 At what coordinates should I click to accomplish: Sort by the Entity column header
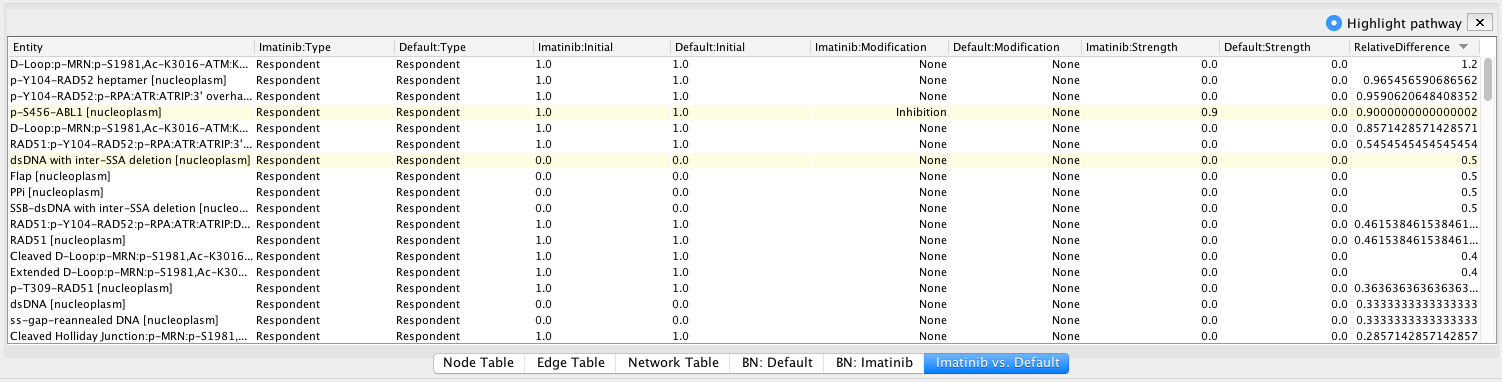tap(131, 47)
